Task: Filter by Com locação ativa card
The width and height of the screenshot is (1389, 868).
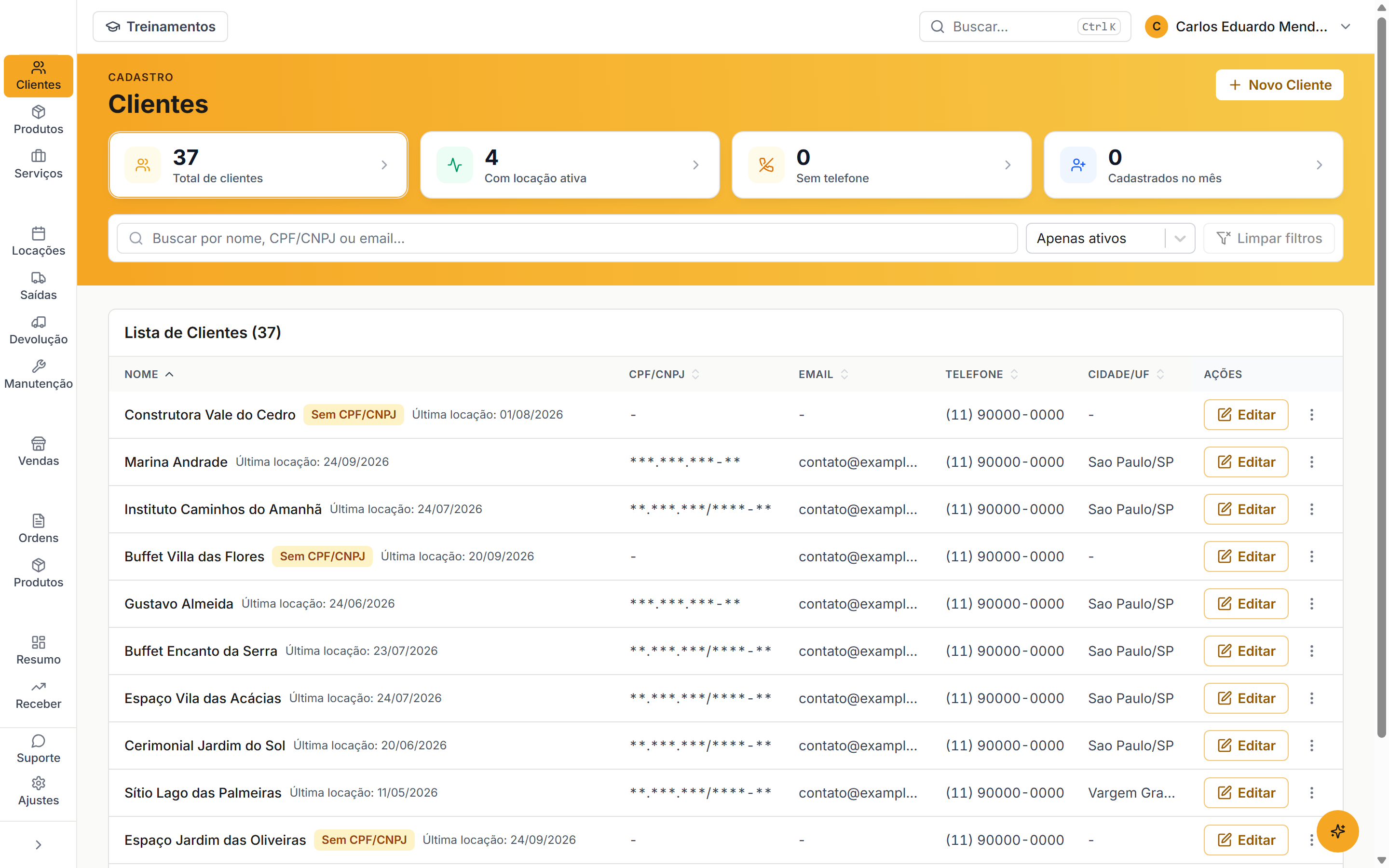Action: (570, 165)
